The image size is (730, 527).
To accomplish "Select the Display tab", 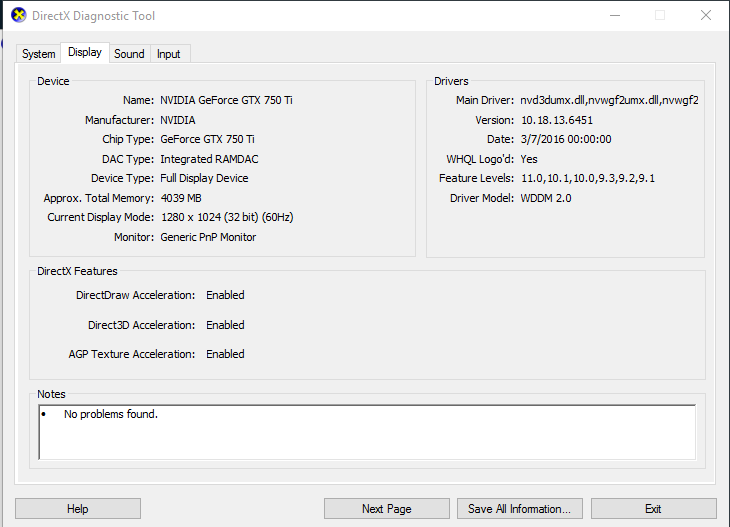I will pos(85,52).
